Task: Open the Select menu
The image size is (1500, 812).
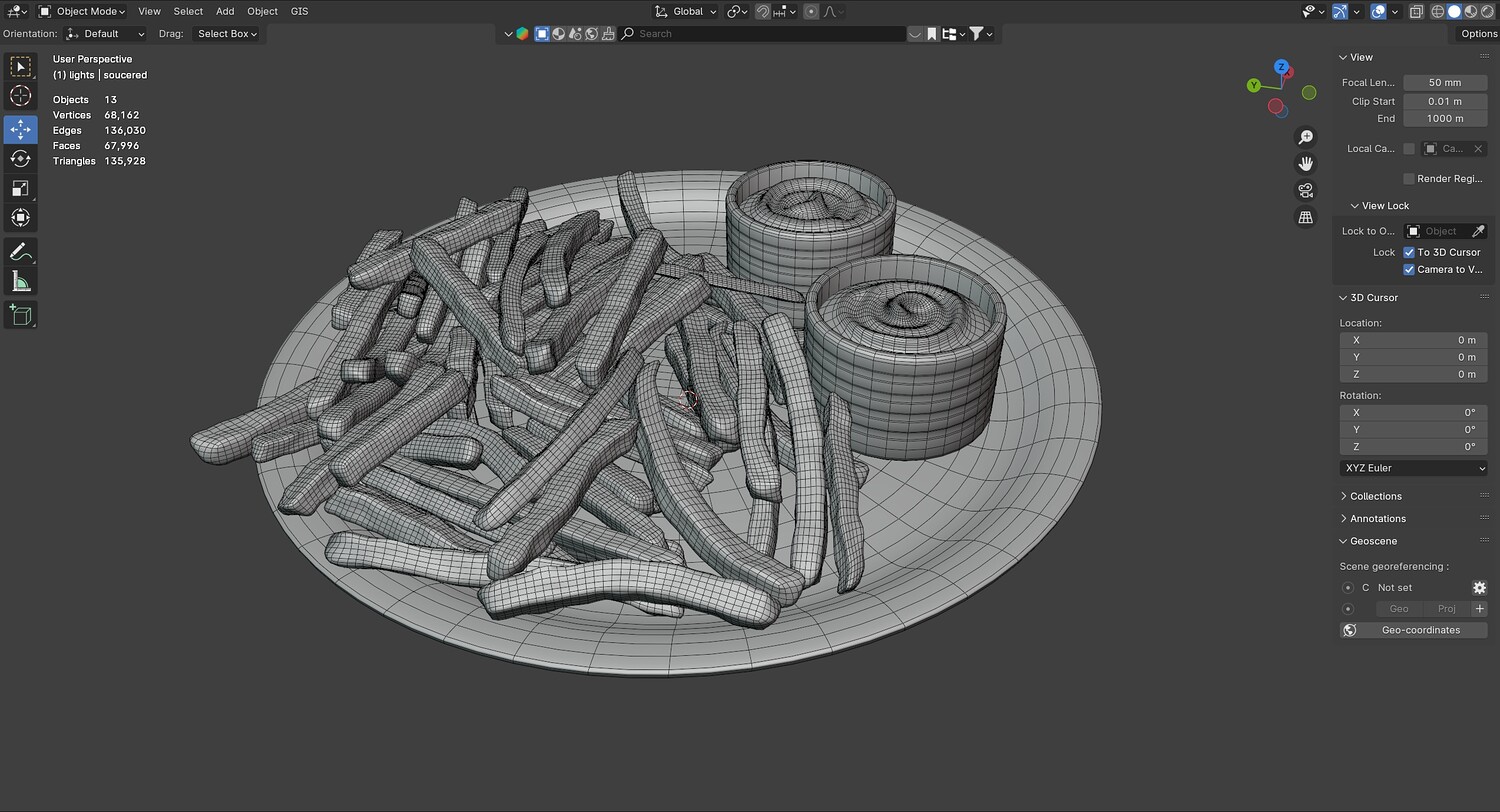Action: click(188, 12)
